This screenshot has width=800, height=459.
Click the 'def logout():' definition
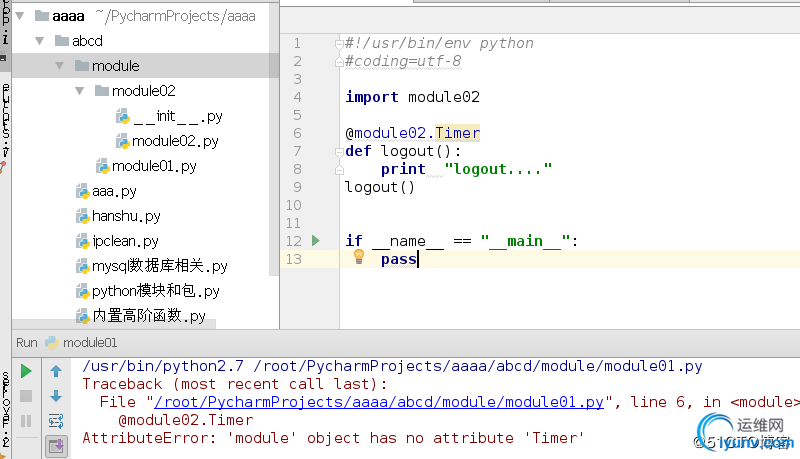click(x=403, y=151)
